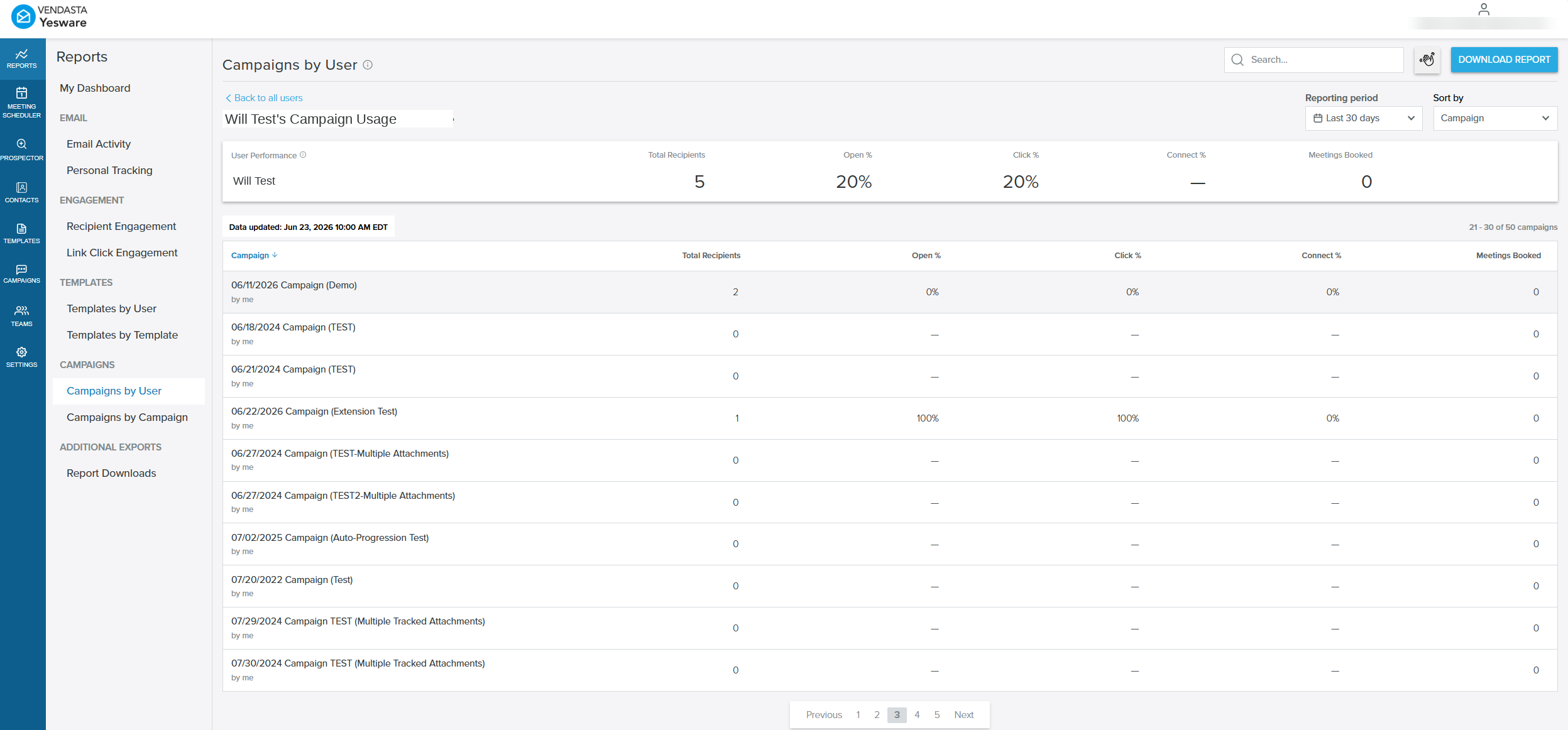Select row 06/27/2024 Campaign (TEST-Multiple Attachments)

[890, 460]
